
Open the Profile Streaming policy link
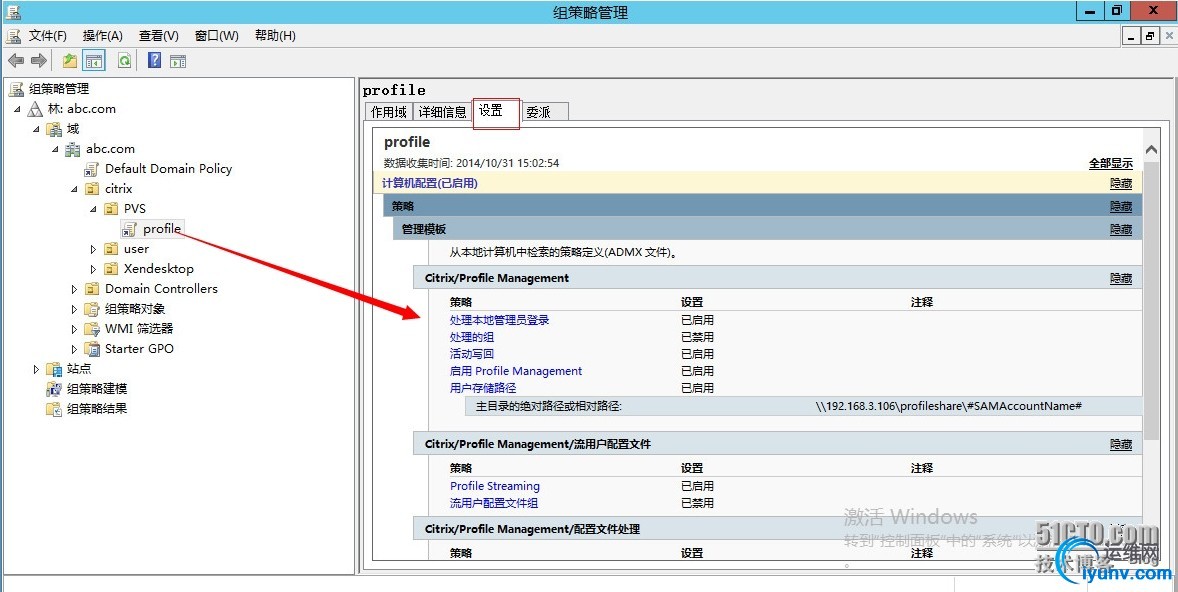tap(495, 486)
